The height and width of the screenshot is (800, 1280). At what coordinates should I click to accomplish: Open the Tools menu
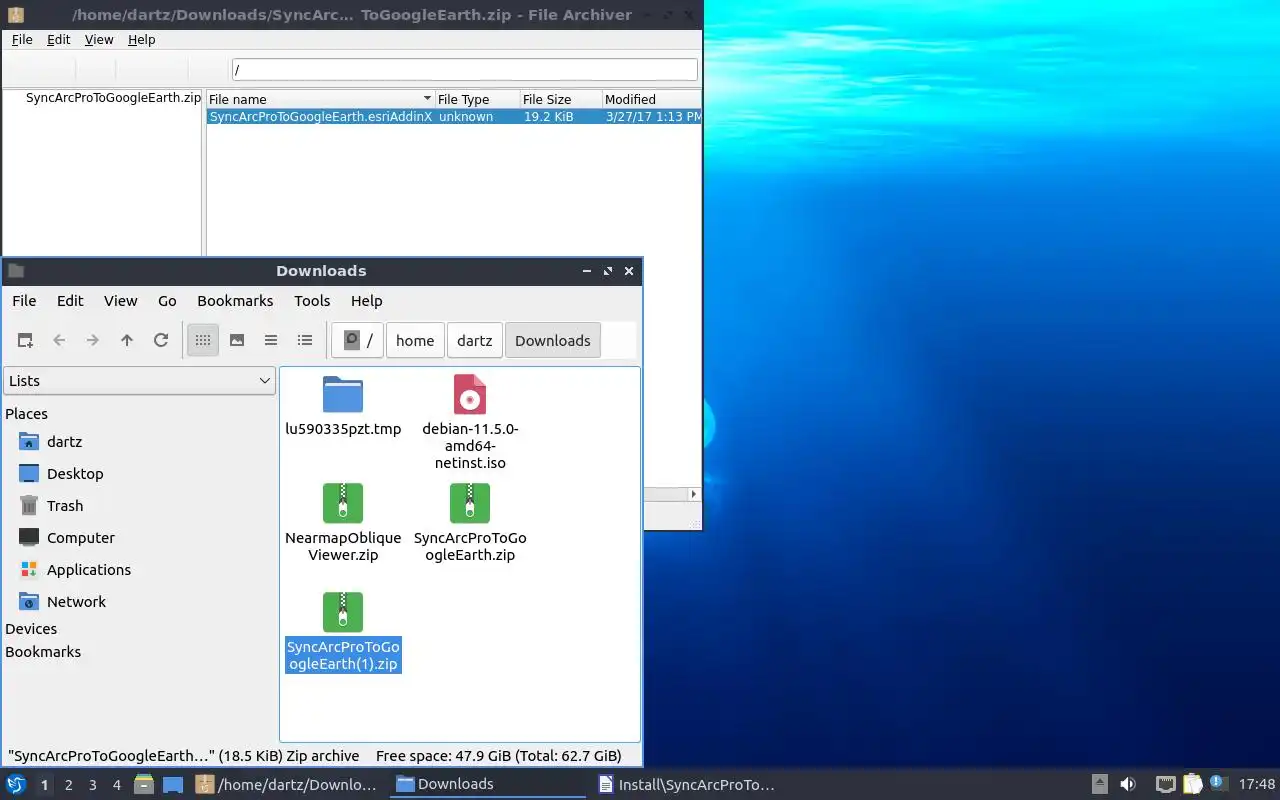(312, 300)
